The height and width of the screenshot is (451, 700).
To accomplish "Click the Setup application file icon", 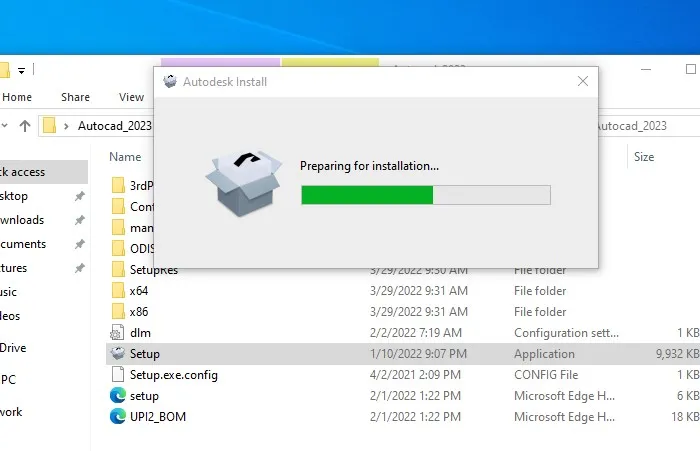I will tap(118, 354).
